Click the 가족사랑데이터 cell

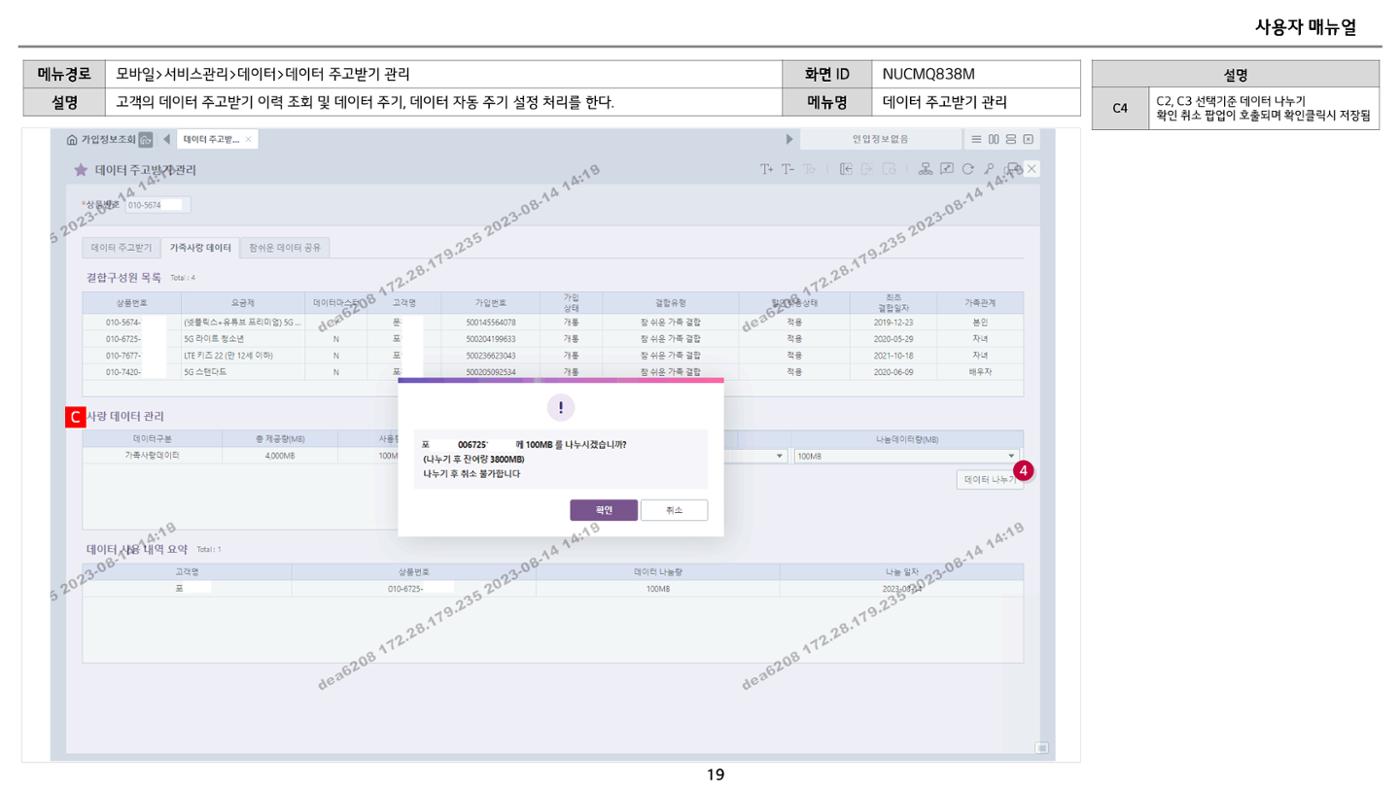pyautogui.click(x=152, y=456)
